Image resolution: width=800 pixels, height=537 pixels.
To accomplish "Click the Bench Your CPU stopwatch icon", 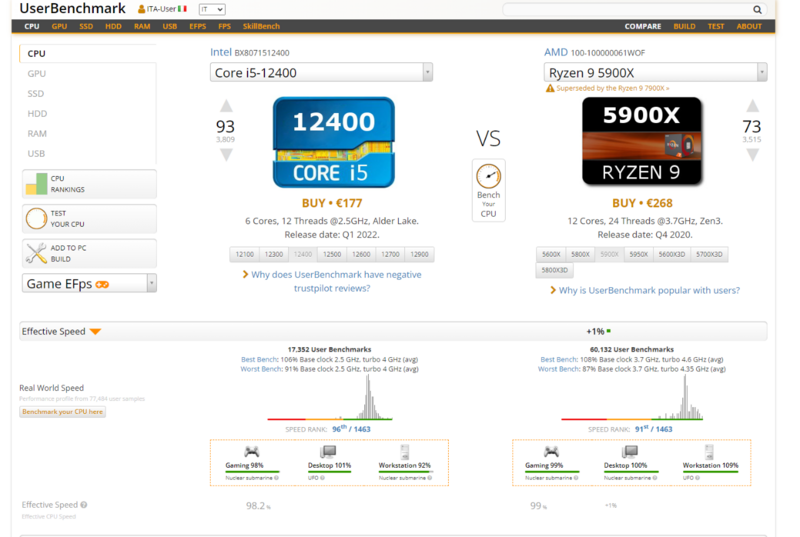I will 488,177.
